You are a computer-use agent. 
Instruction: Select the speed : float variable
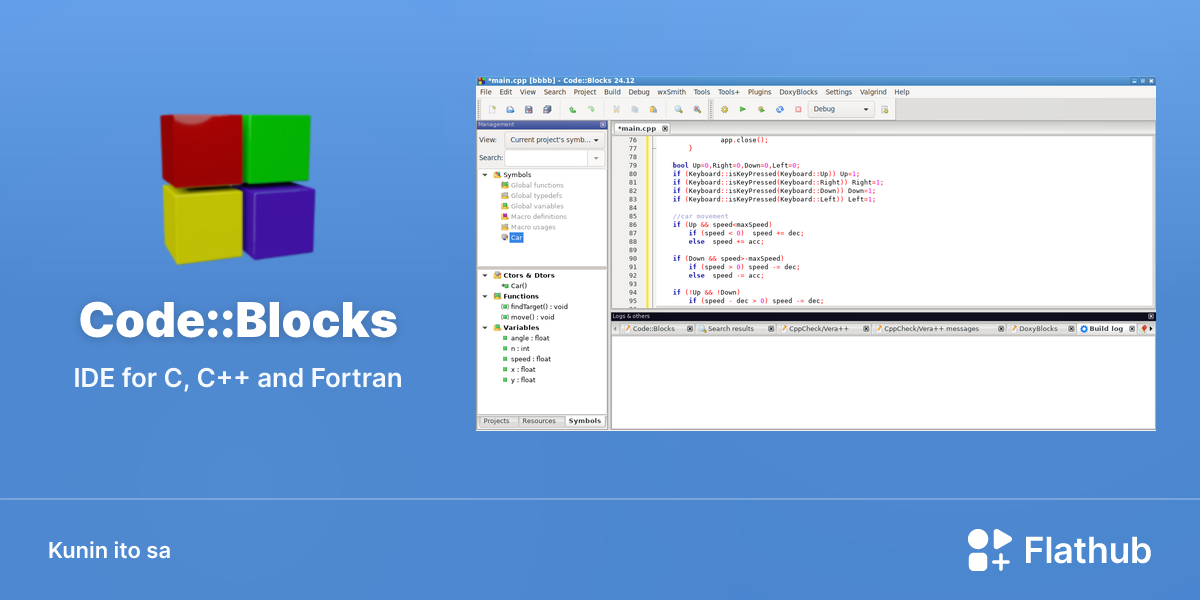[530, 359]
